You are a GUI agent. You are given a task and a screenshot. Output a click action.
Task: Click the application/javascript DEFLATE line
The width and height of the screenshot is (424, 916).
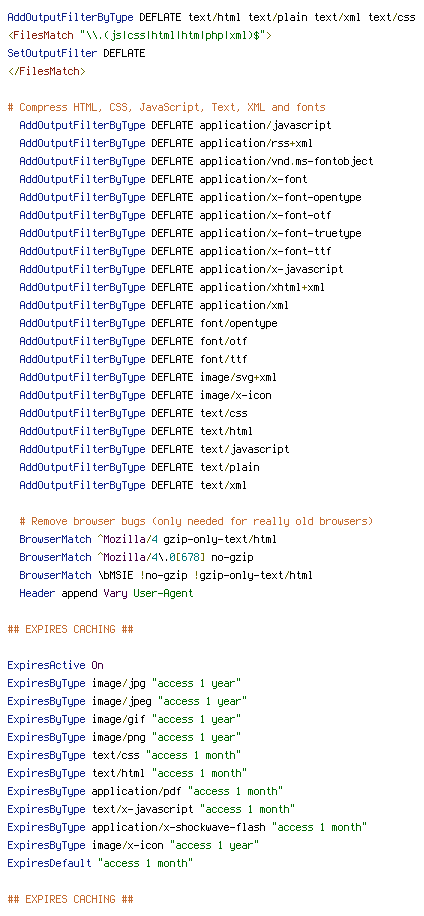click(x=175, y=126)
